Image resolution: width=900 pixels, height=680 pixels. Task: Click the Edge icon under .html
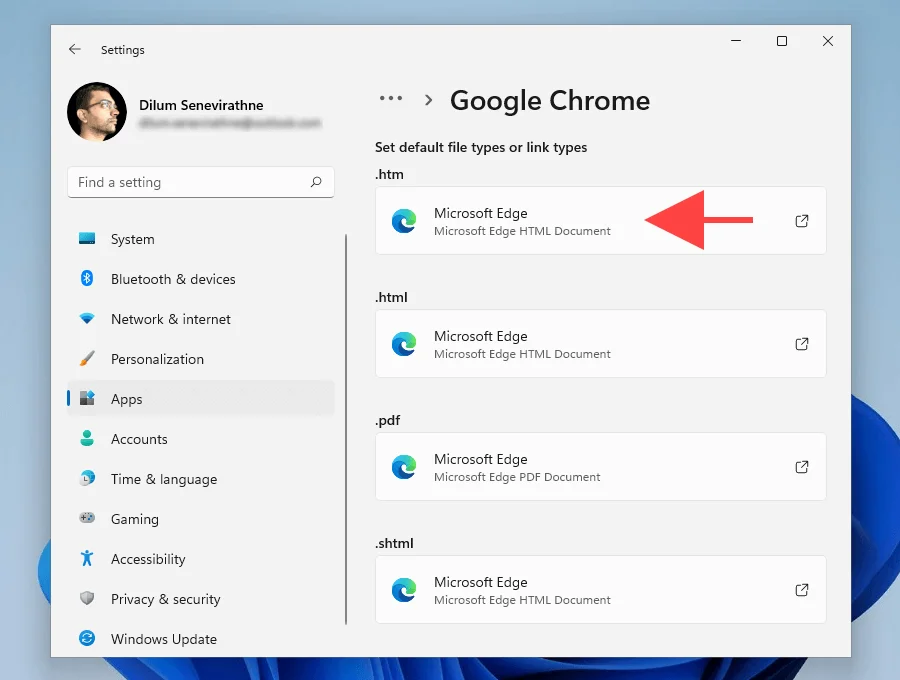[404, 344]
